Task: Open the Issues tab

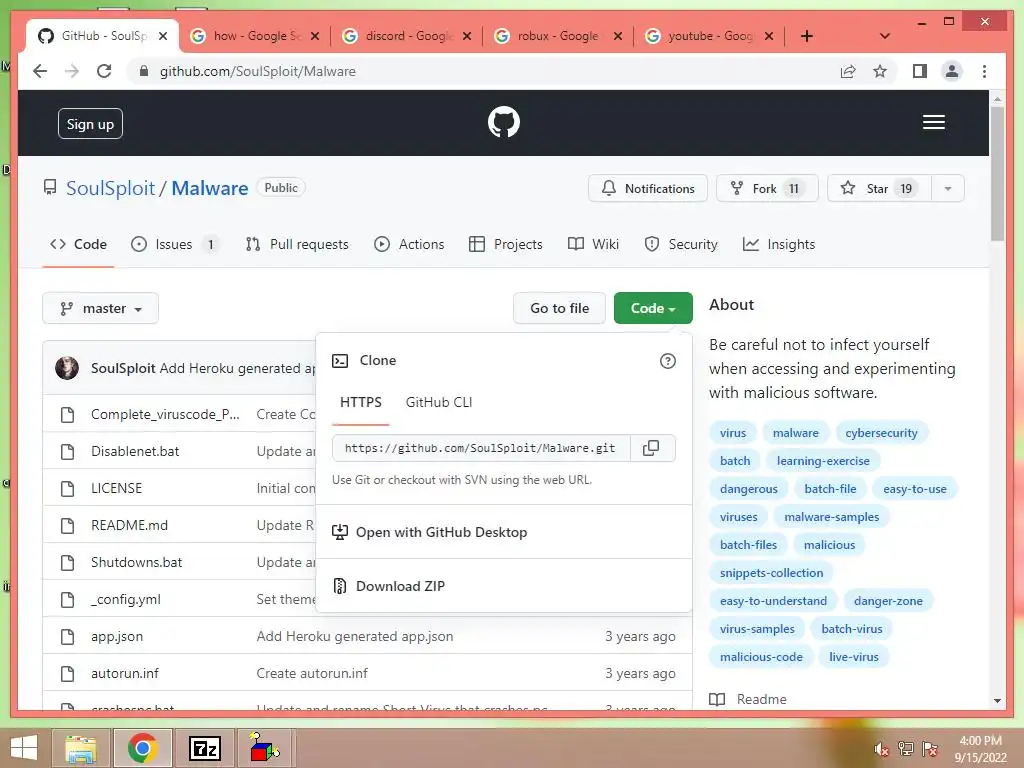Action: (x=174, y=244)
